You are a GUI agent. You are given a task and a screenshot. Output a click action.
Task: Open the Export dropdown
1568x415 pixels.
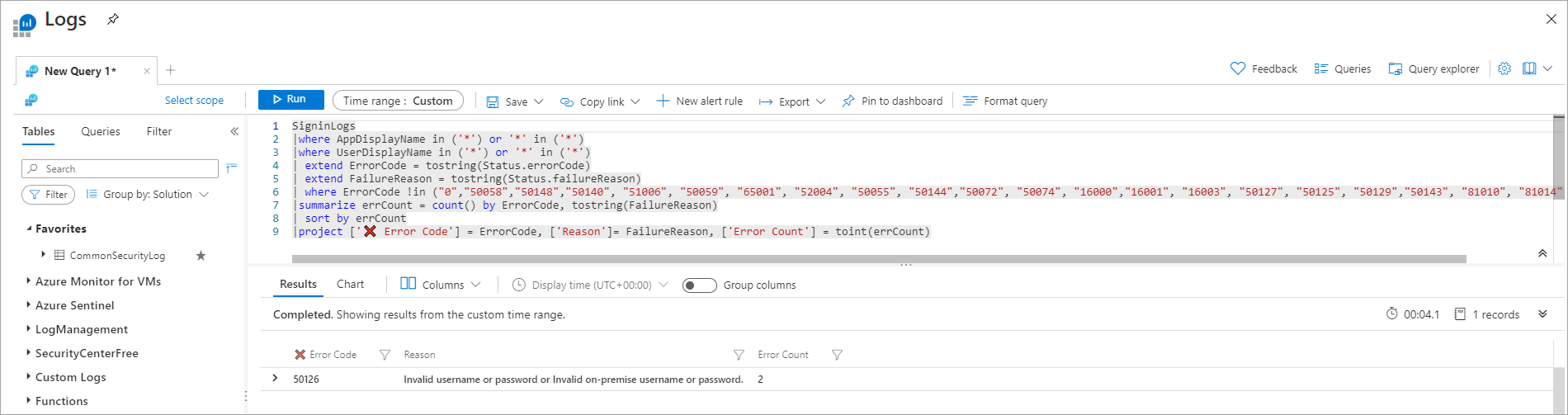[792, 101]
